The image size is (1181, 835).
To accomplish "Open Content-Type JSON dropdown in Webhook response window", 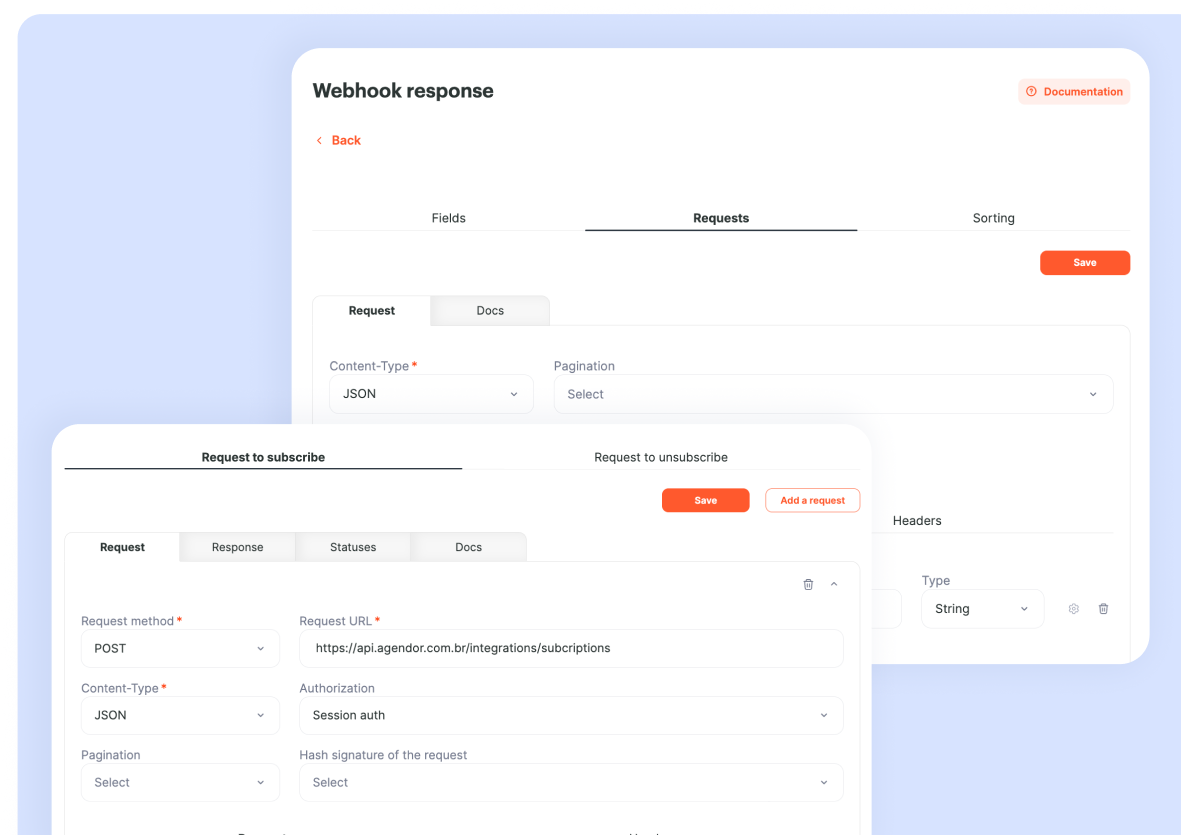I will click(432, 394).
